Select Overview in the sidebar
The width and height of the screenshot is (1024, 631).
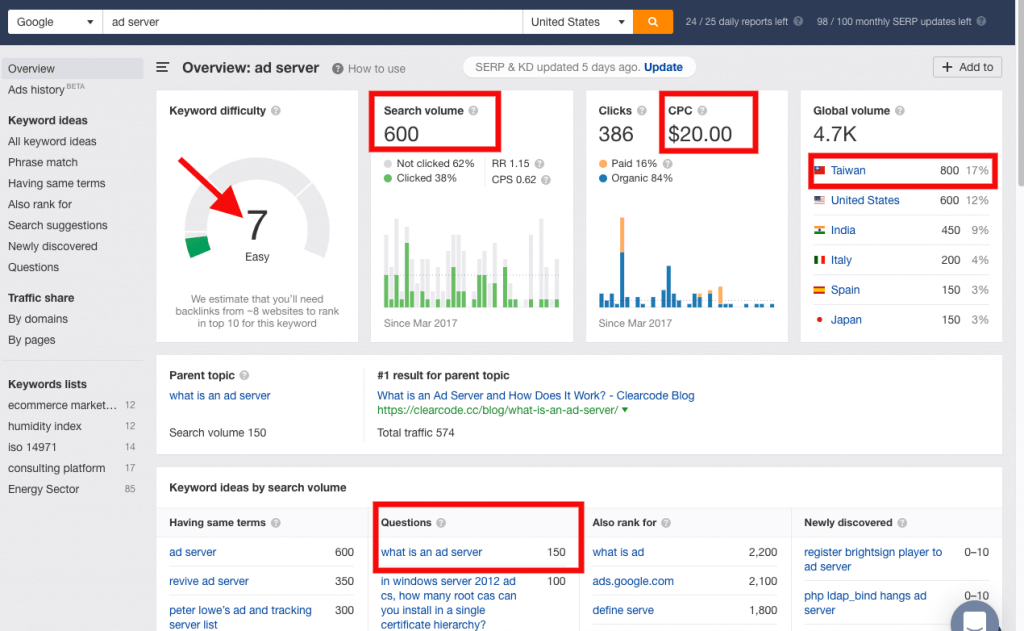click(72, 69)
